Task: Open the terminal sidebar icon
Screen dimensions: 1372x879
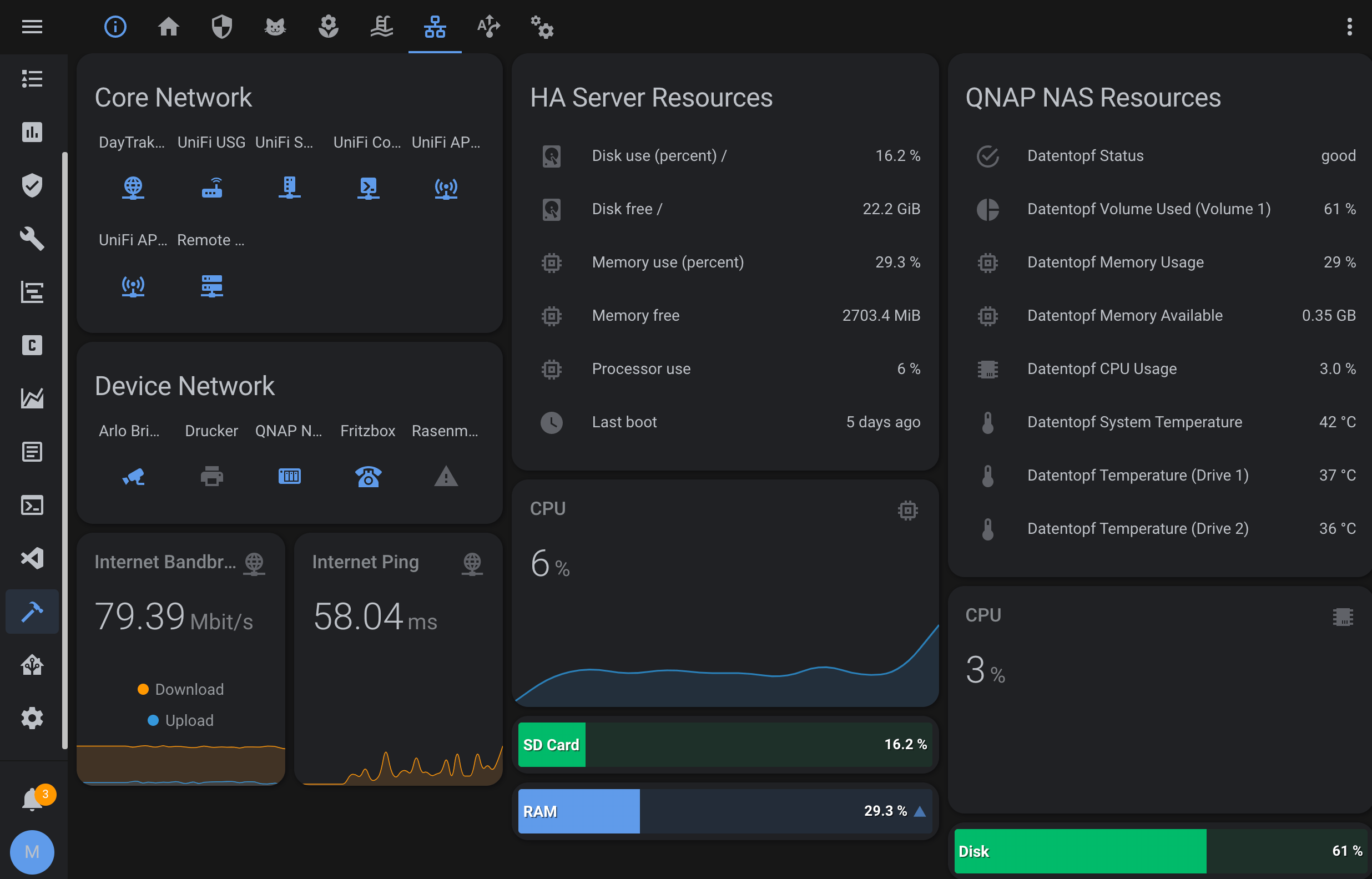Action: 32,505
